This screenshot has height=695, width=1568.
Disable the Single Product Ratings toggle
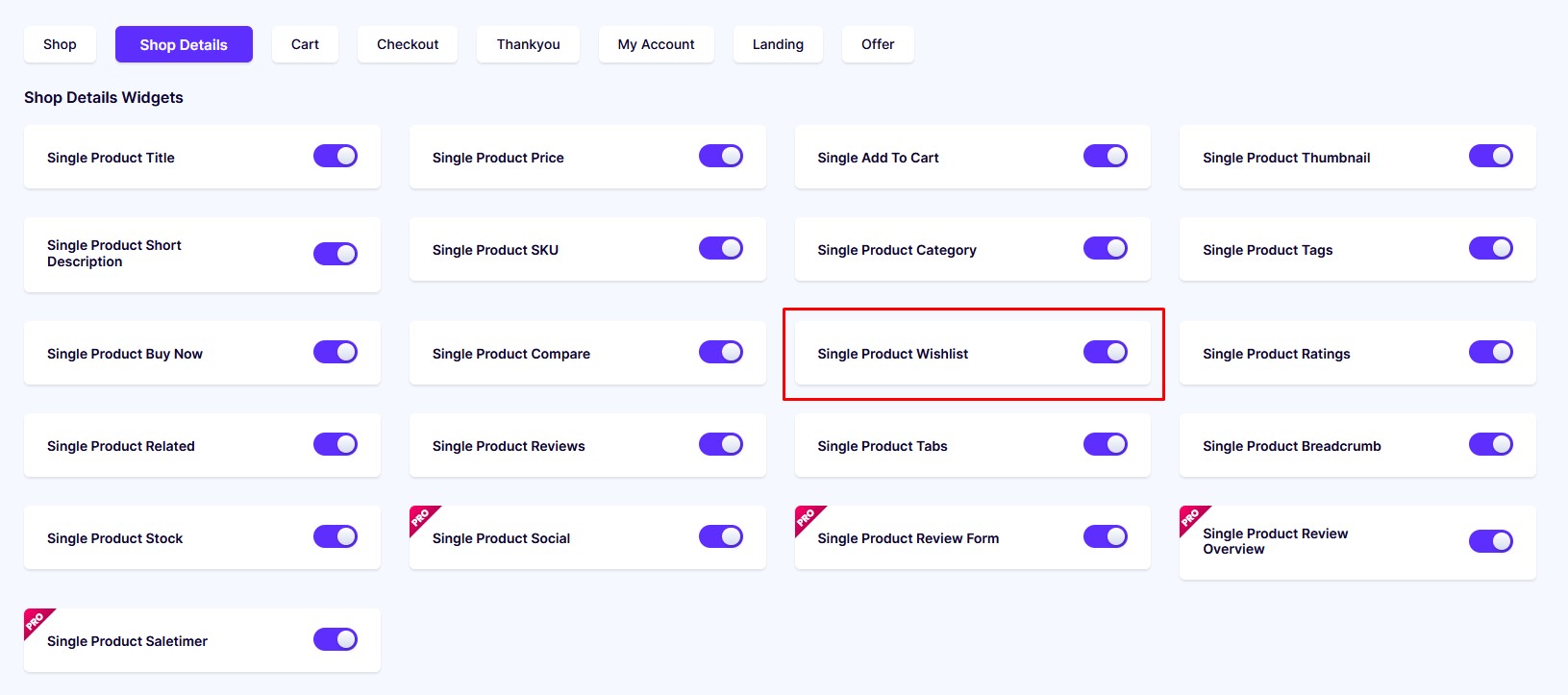[x=1491, y=352]
